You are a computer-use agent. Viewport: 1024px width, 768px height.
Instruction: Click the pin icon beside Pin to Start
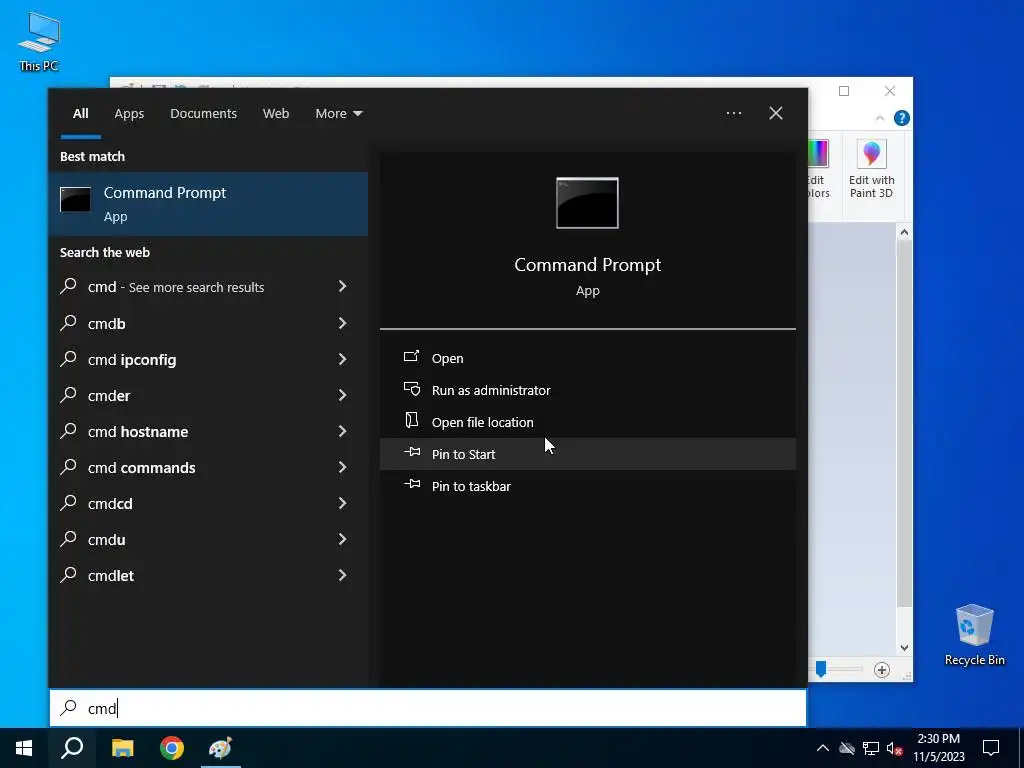tap(412, 452)
